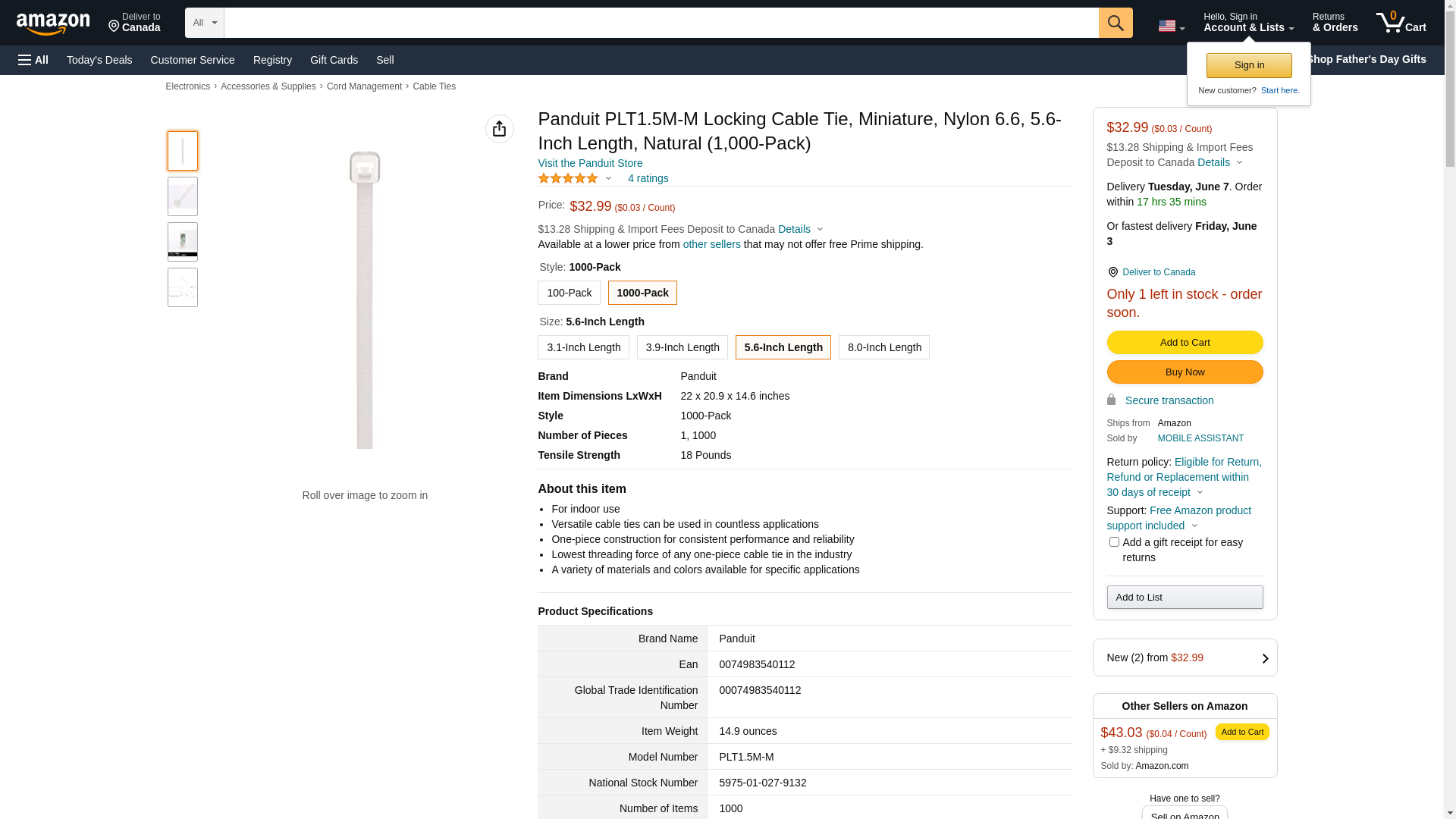Visit the Panduit Store link
Viewport: 1456px width, 819px height.
click(x=590, y=163)
